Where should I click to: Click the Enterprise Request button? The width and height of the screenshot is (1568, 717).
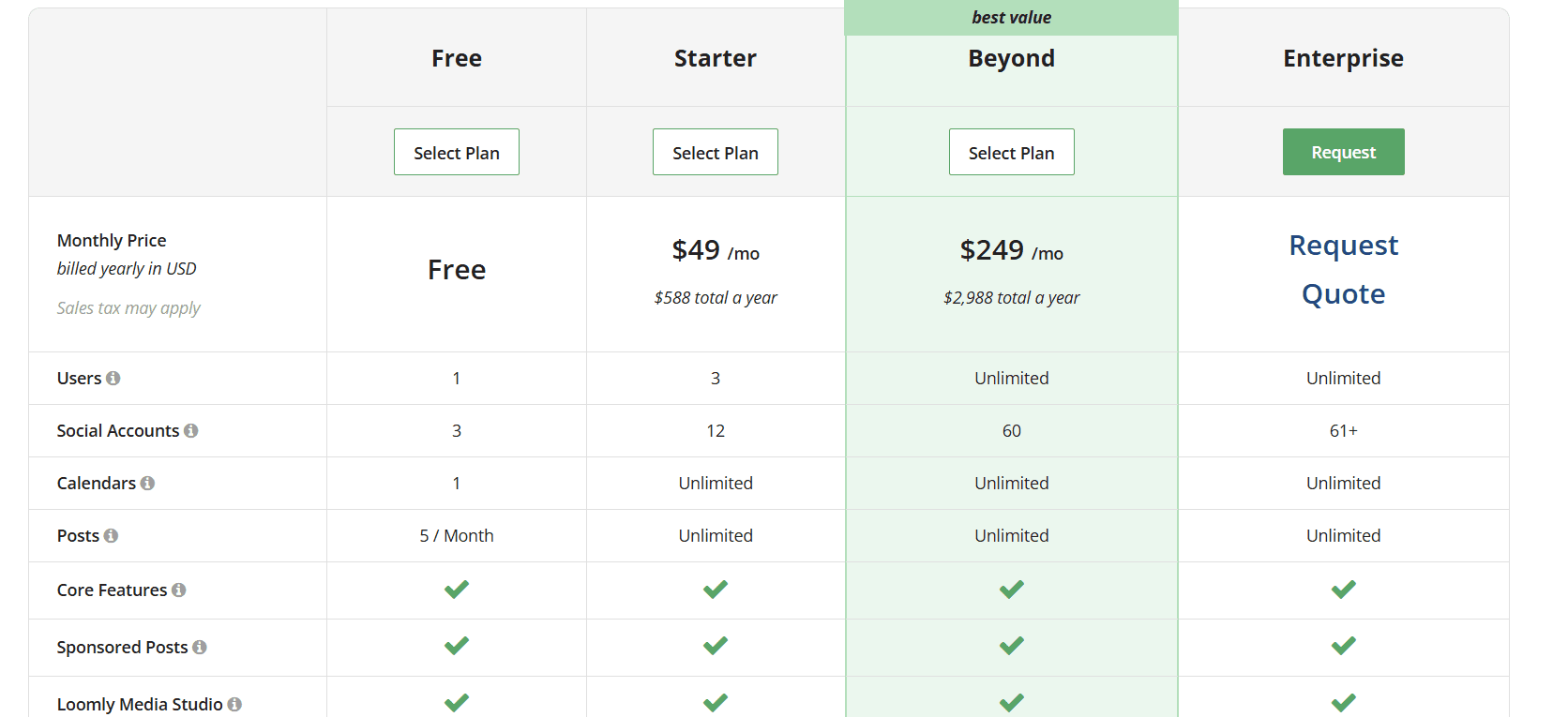(x=1343, y=151)
